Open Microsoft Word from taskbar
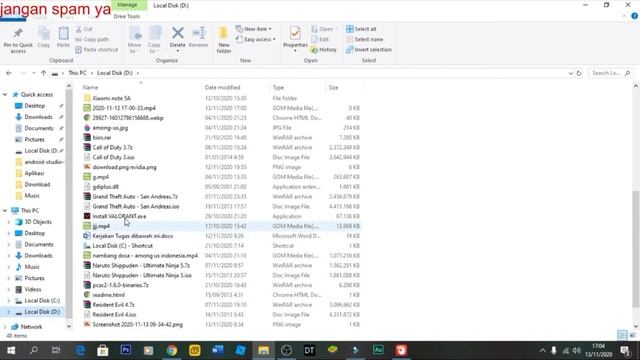Viewport: 640px width, 360px height. 218,350
